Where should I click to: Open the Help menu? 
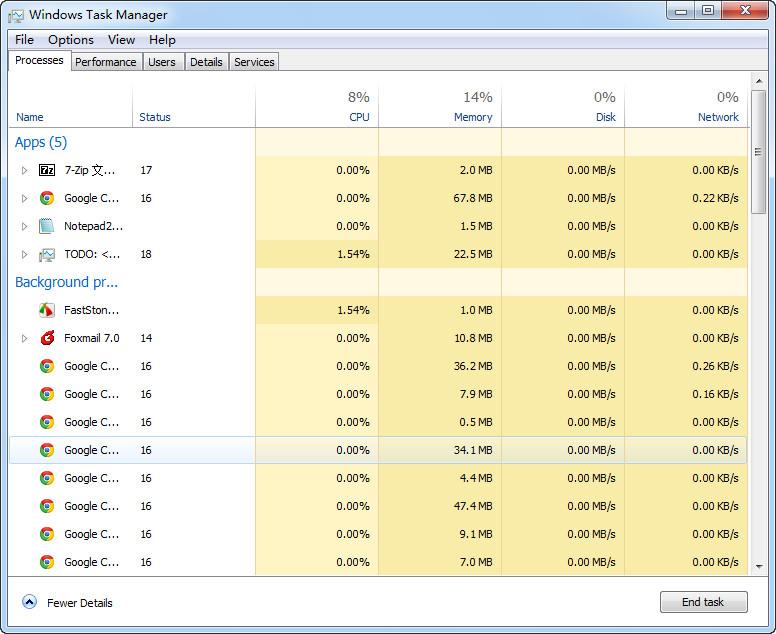tap(162, 40)
